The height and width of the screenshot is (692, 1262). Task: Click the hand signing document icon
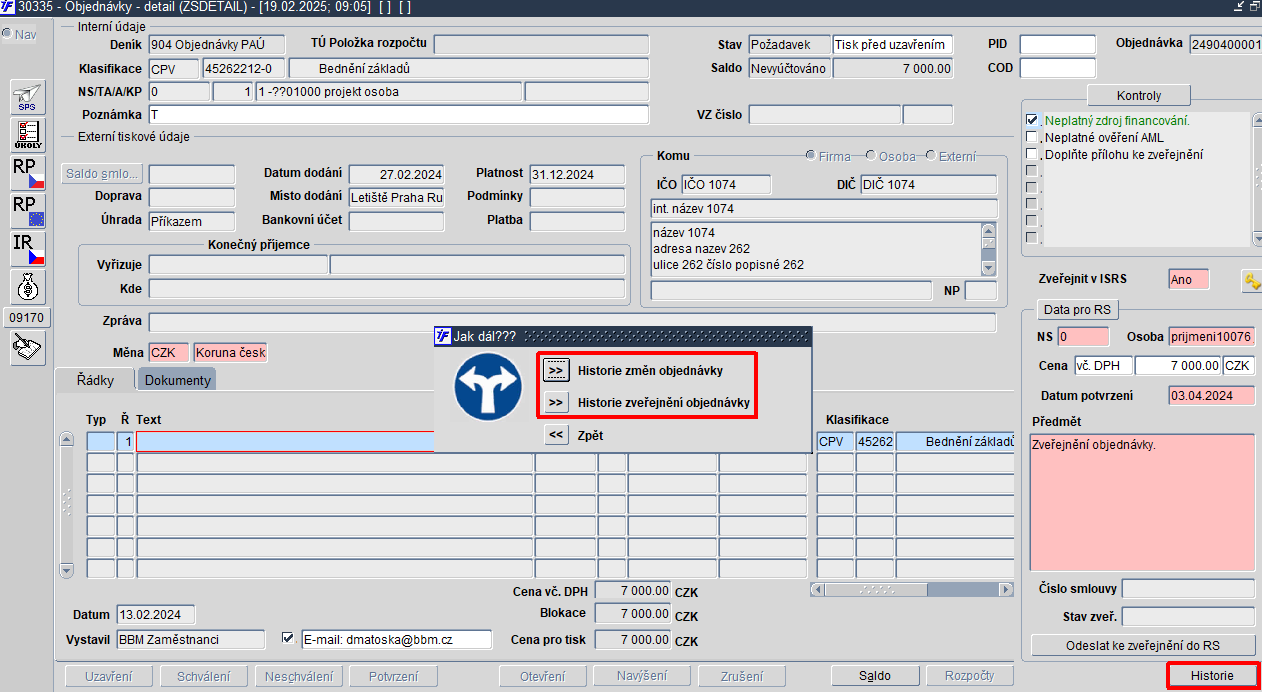pyautogui.click(x=27, y=347)
